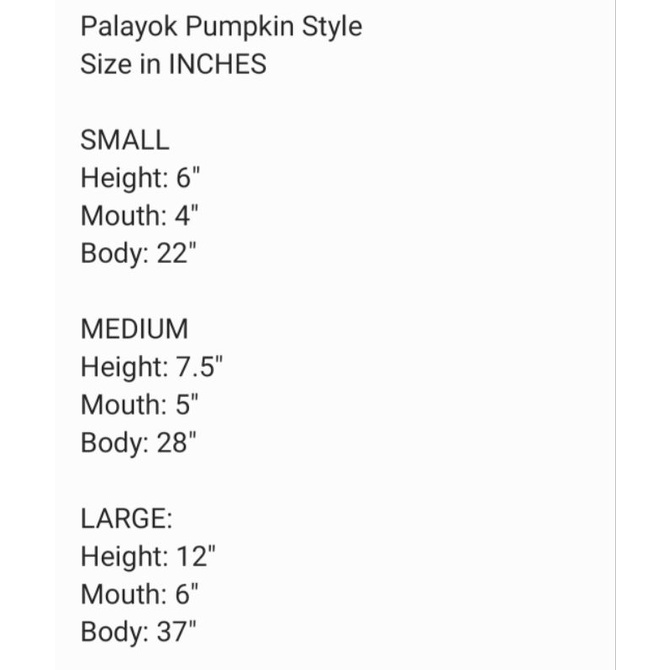Click the "Body:" label under LARGE
Viewport: 670px width, 670px height.
(x=115, y=633)
